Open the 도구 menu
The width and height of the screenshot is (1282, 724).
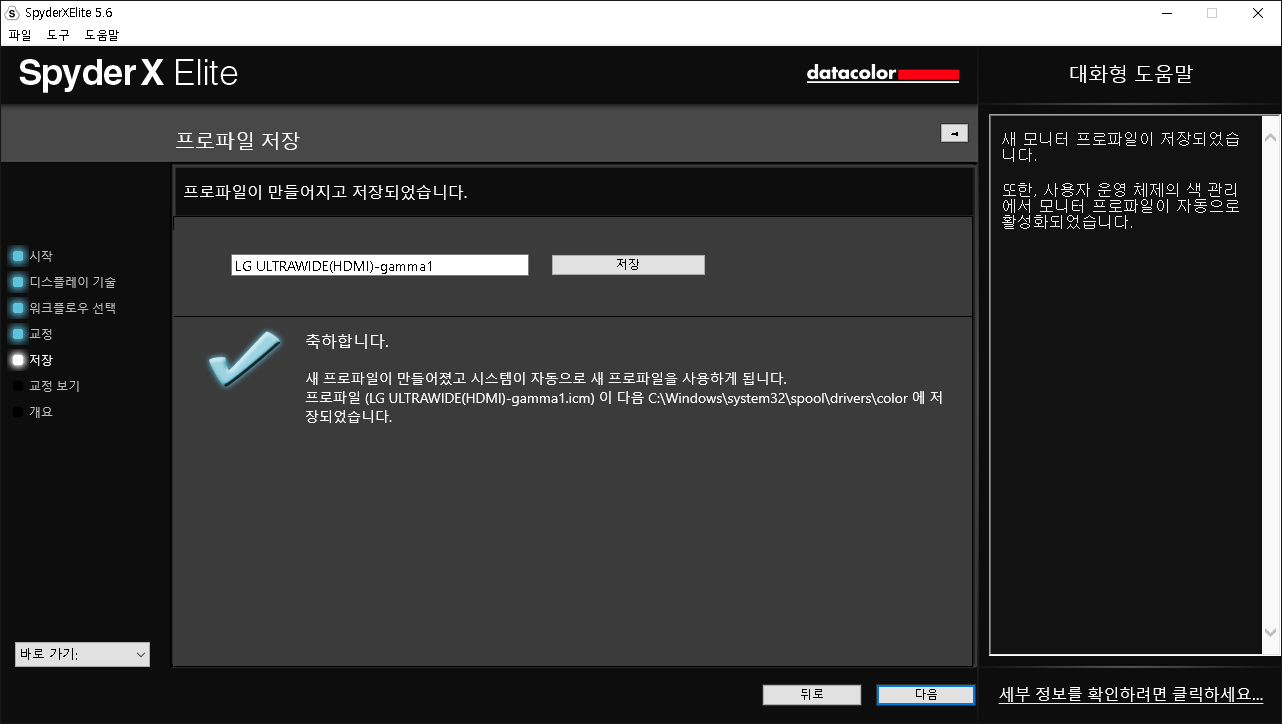pyautogui.click(x=58, y=35)
